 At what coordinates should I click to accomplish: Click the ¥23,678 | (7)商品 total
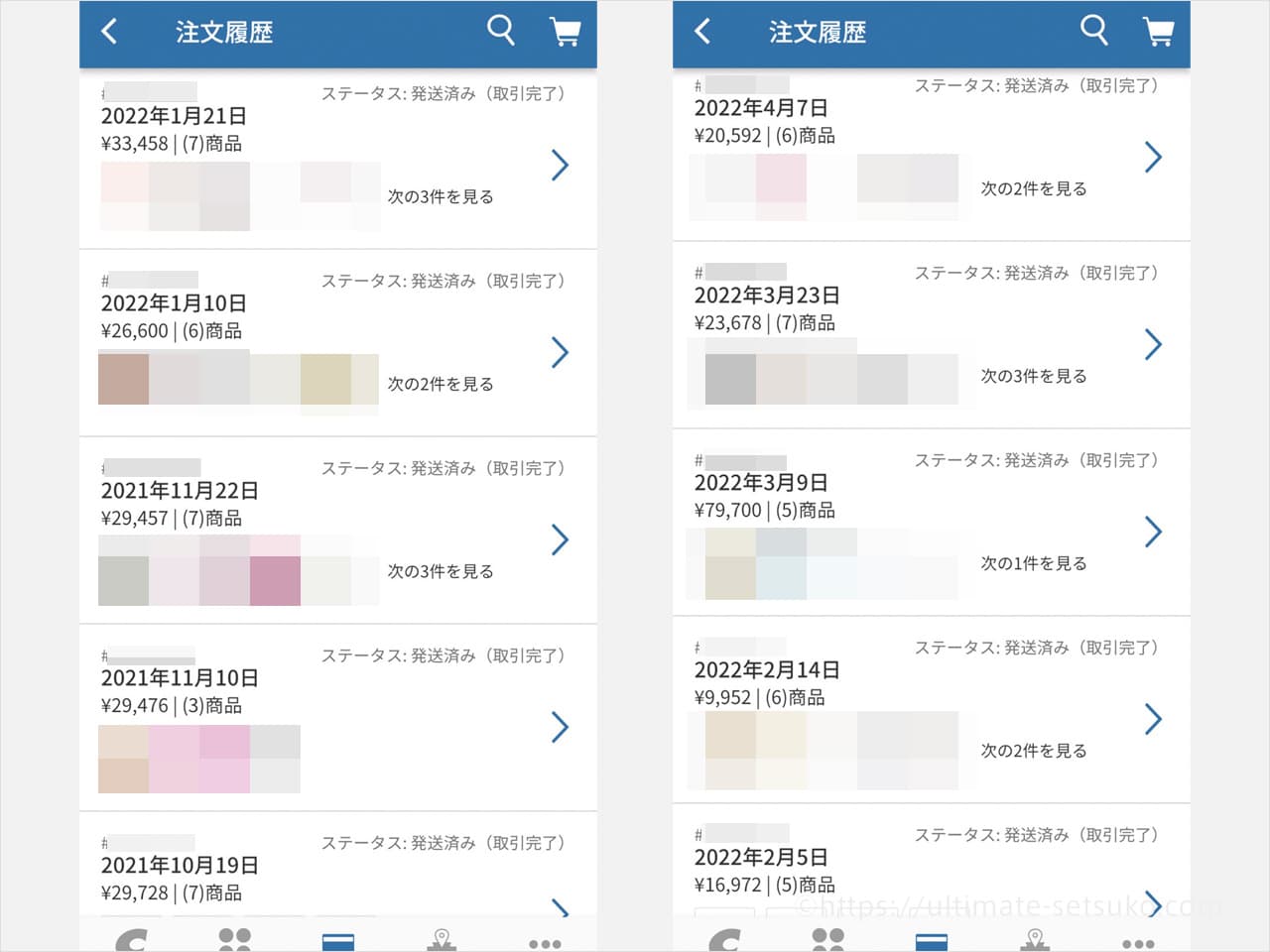click(x=765, y=323)
